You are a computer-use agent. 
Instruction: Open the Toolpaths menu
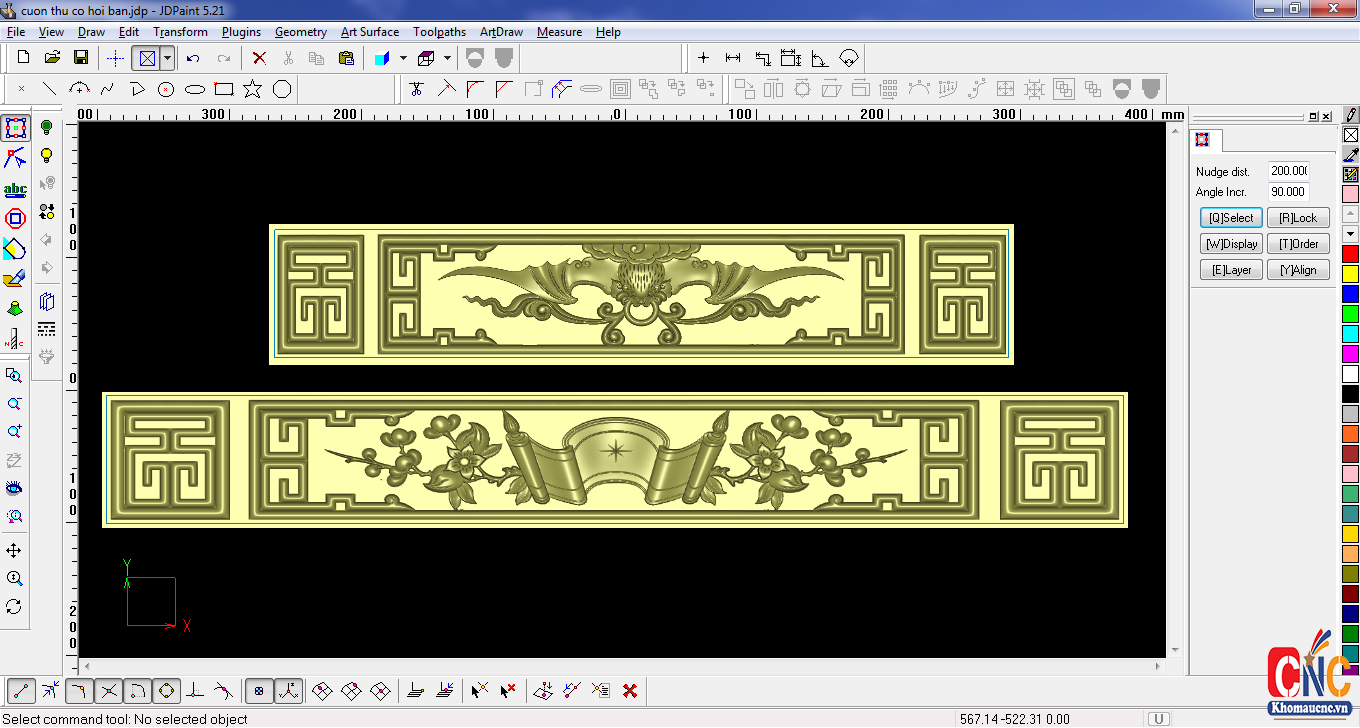[x=439, y=32]
